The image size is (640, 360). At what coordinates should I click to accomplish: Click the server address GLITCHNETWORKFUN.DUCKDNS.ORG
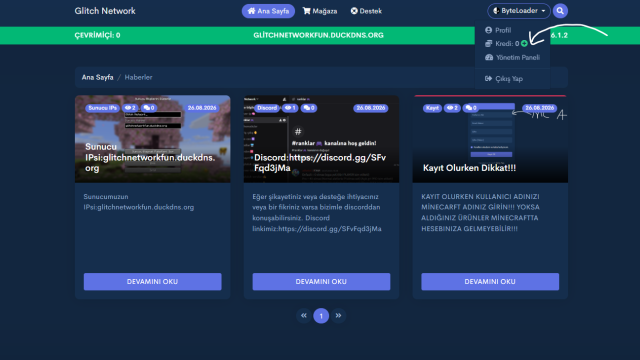click(x=318, y=35)
